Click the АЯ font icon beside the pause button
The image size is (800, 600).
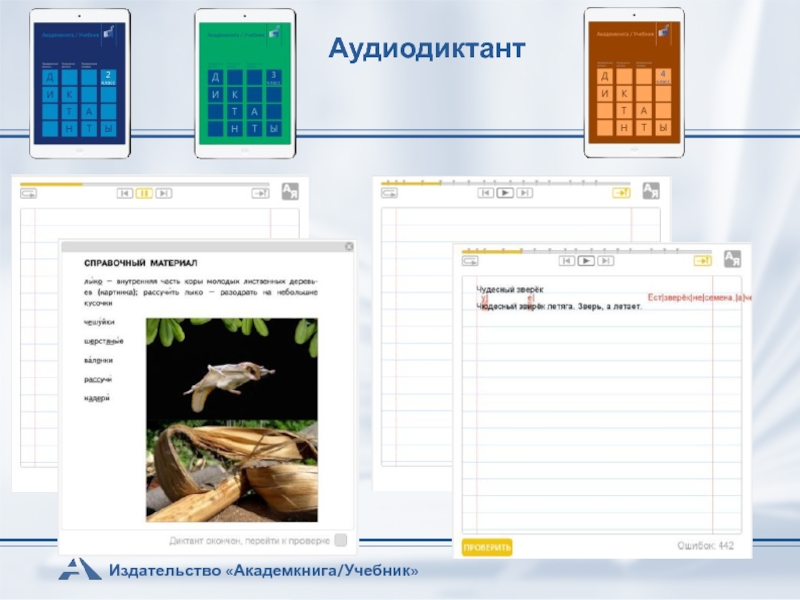(x=290, y=192)
